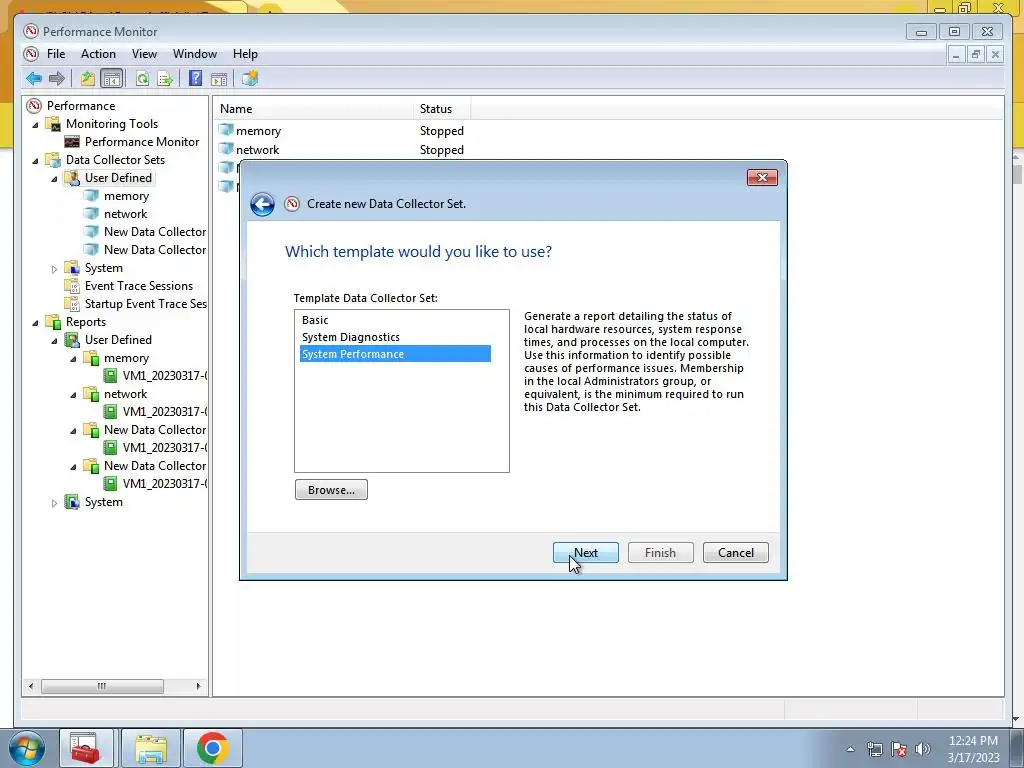Click the Reports folder icon in the tree
This screenshot has width=1024, height=768.
pyautogui.click(x=54, y=321)
